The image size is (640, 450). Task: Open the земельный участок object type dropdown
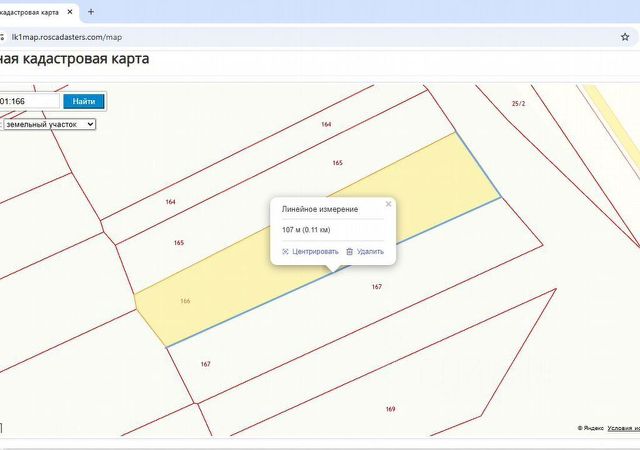click(x=50, y=124)
